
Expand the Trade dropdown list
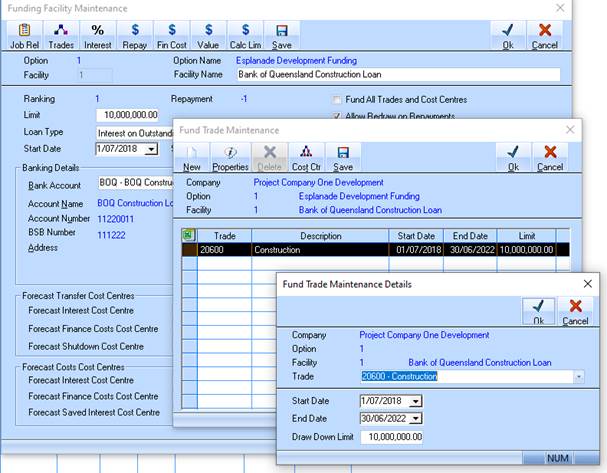[x=579, y=377]
